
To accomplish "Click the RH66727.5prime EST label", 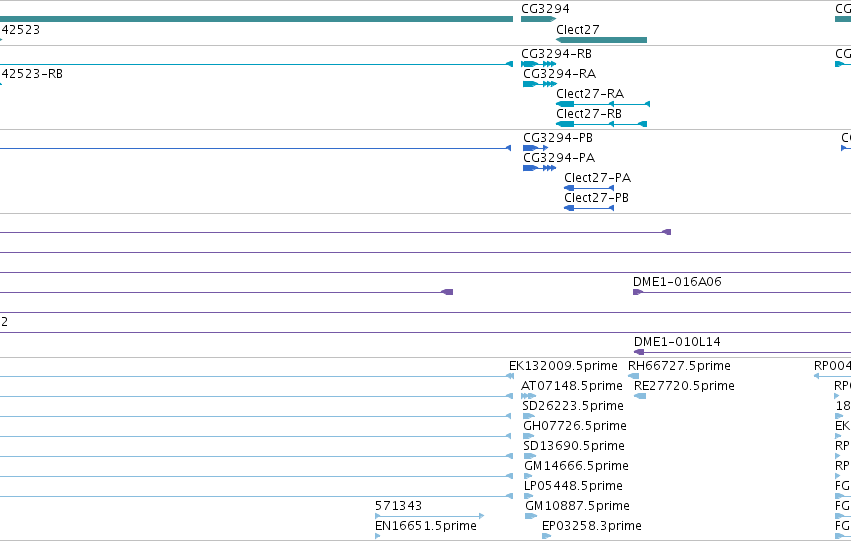I will click(679, 366).
